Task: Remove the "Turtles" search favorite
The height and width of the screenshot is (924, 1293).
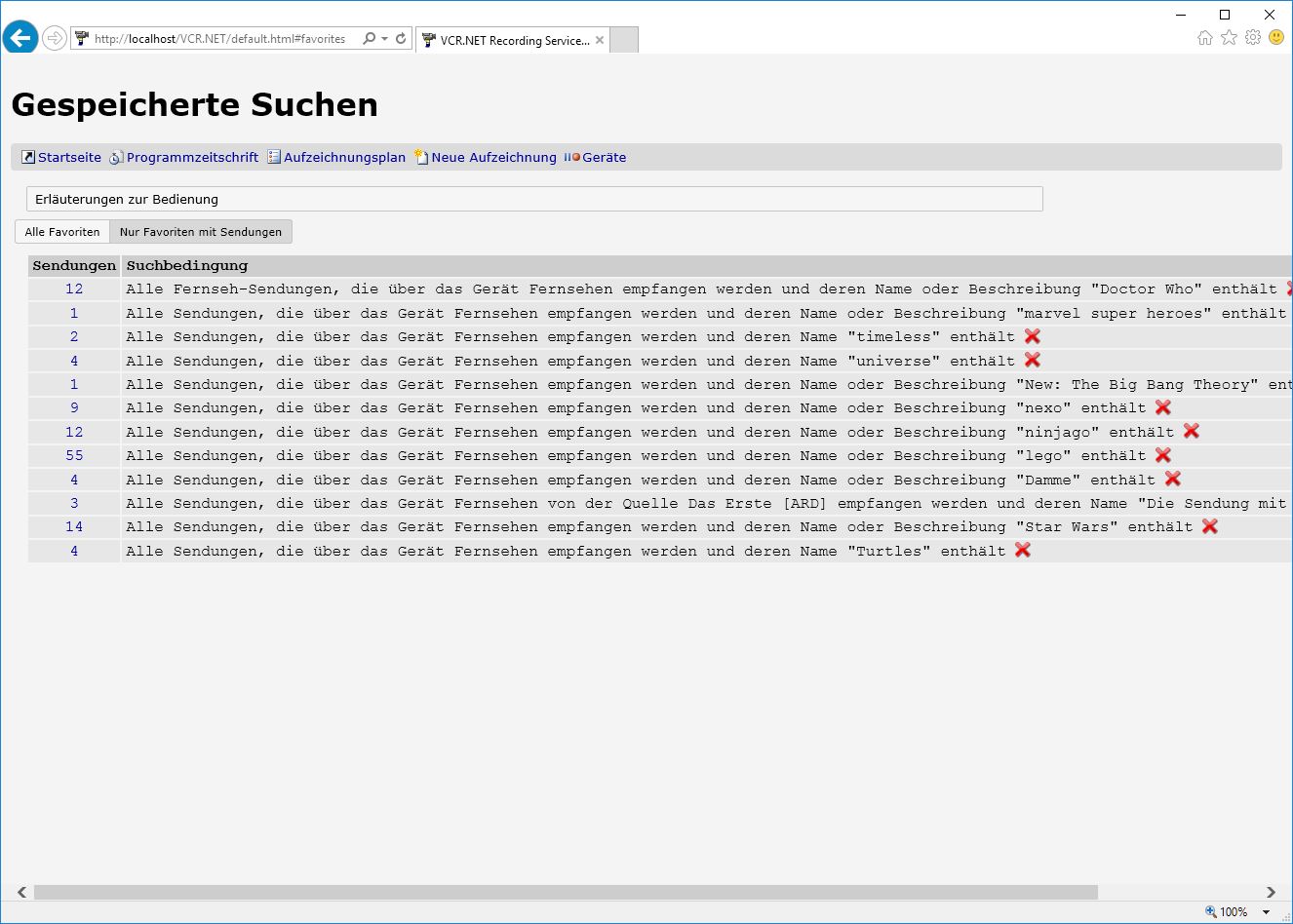Action: pyautogui.click(x=1023, y=551)
